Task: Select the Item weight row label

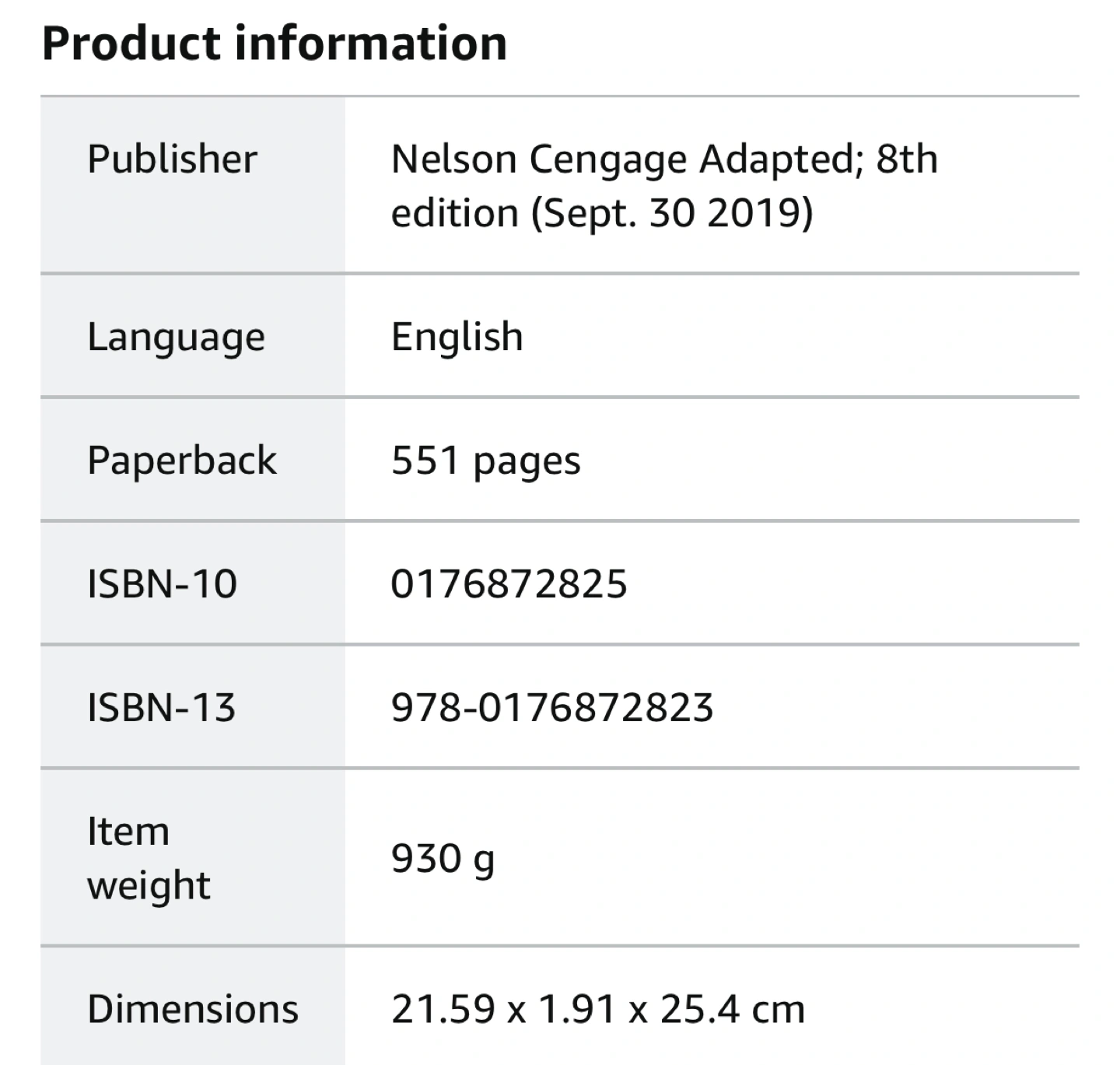Action: click(148, 858)
